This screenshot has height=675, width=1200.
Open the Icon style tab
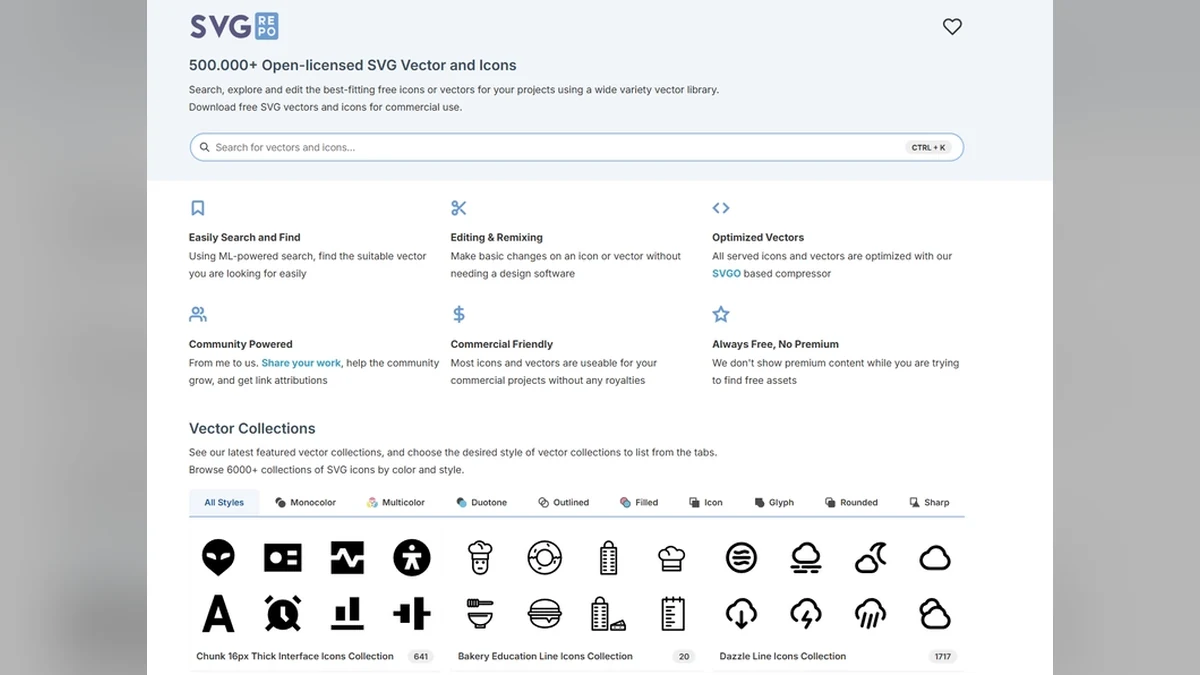706,502
